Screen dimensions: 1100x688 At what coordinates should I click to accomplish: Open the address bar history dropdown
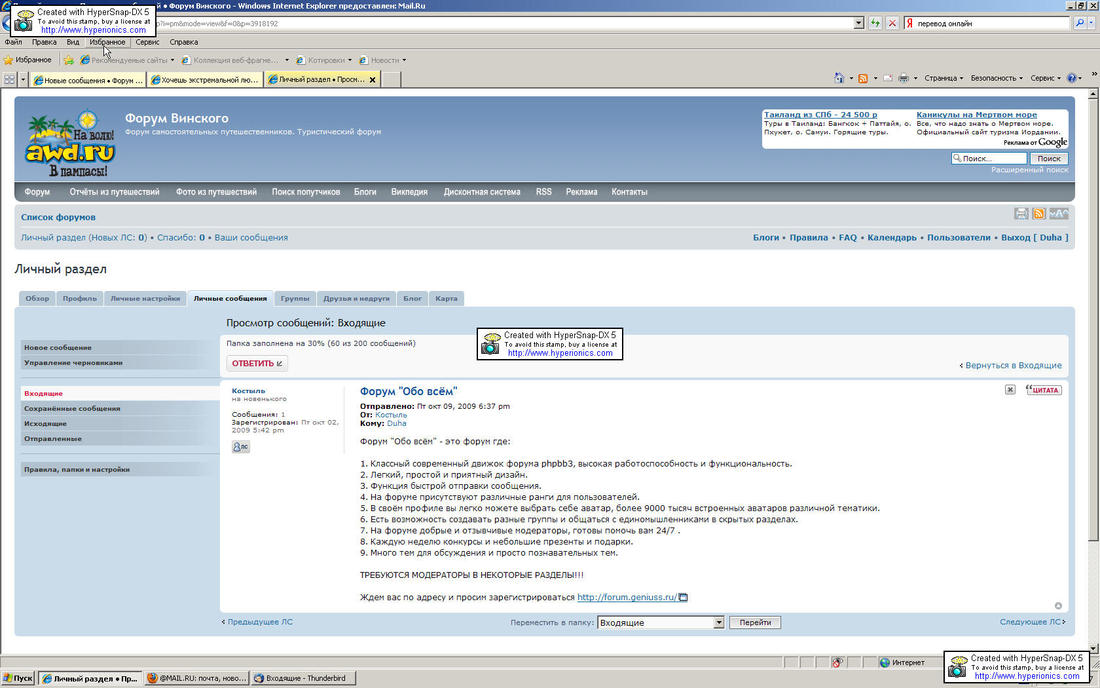coord(859,23)
